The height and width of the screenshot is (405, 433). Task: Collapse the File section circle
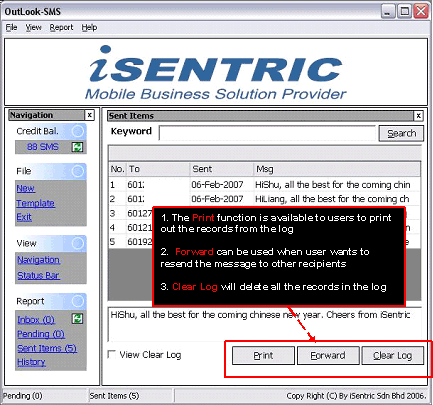click(x=78, y=171)
